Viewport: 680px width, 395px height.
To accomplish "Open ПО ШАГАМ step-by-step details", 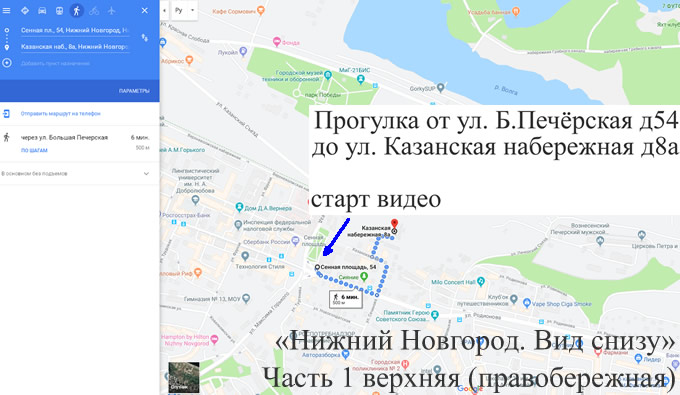I will pos(34,150).
